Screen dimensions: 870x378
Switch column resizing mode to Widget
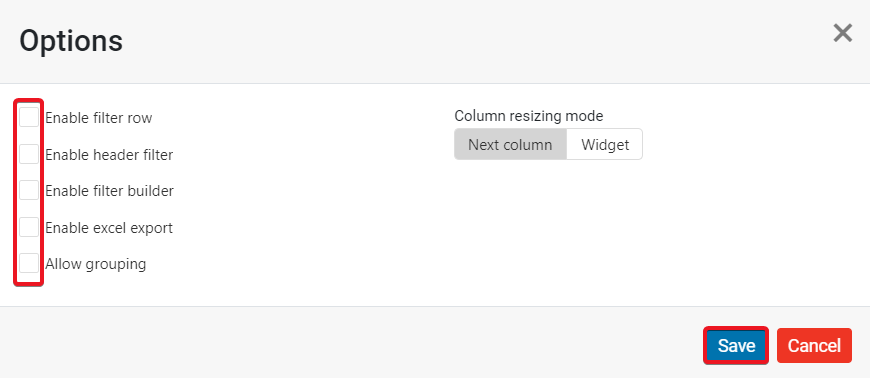(605, 144)
